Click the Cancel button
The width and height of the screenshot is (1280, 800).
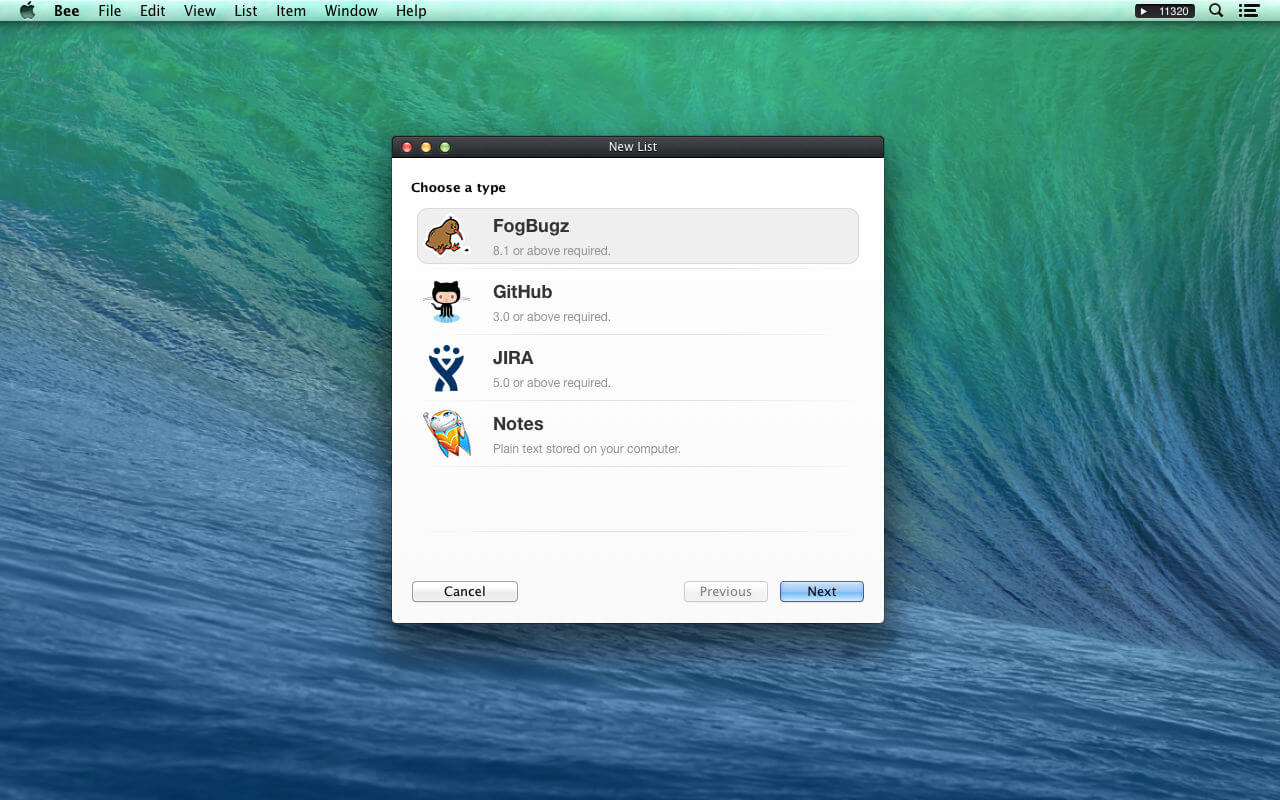tap(465, 591)
